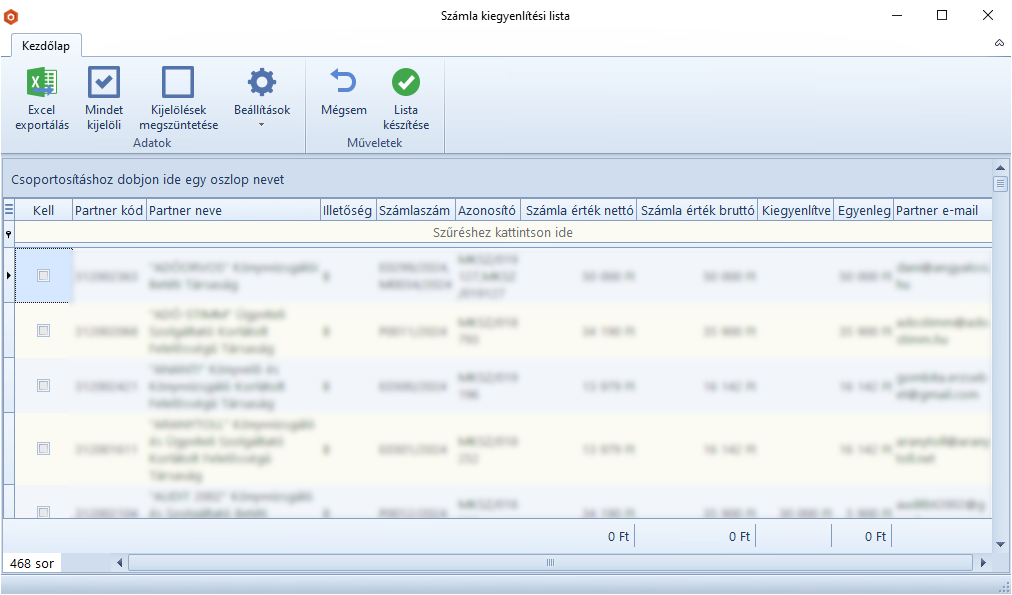Viewport: 1012px width, 595px height.
Task: Collapse the ribbon with top-right chevron
Action: [x=999, y=44]
